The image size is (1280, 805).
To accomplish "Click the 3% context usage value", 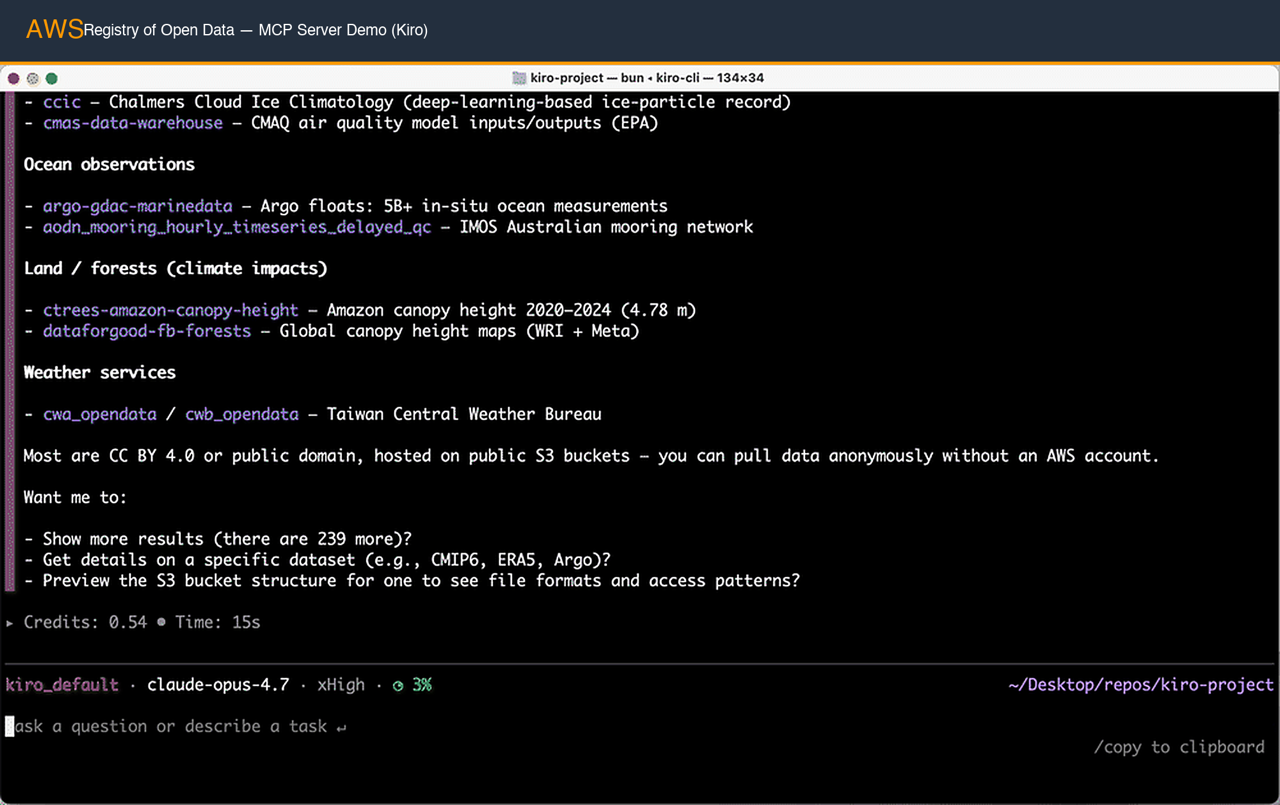I will 420,685.
